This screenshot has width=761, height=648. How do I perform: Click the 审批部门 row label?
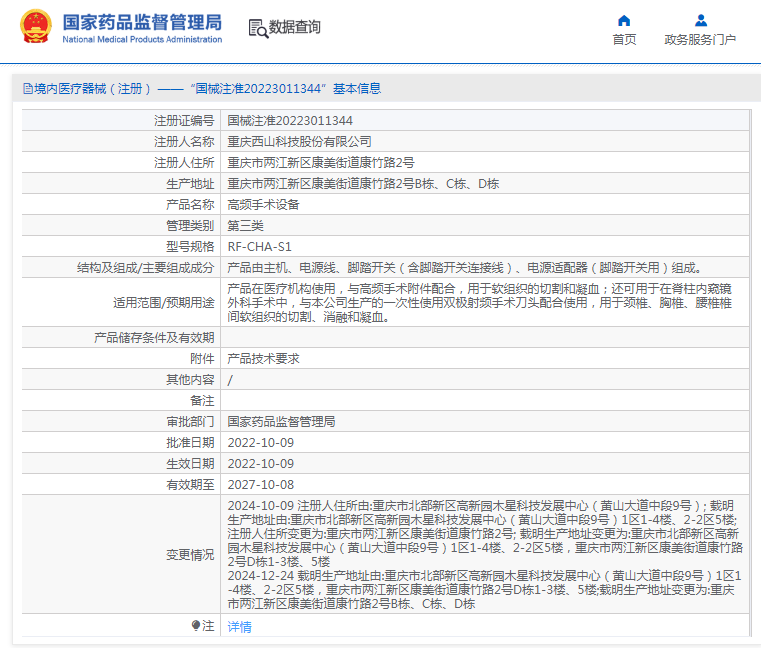190,421
